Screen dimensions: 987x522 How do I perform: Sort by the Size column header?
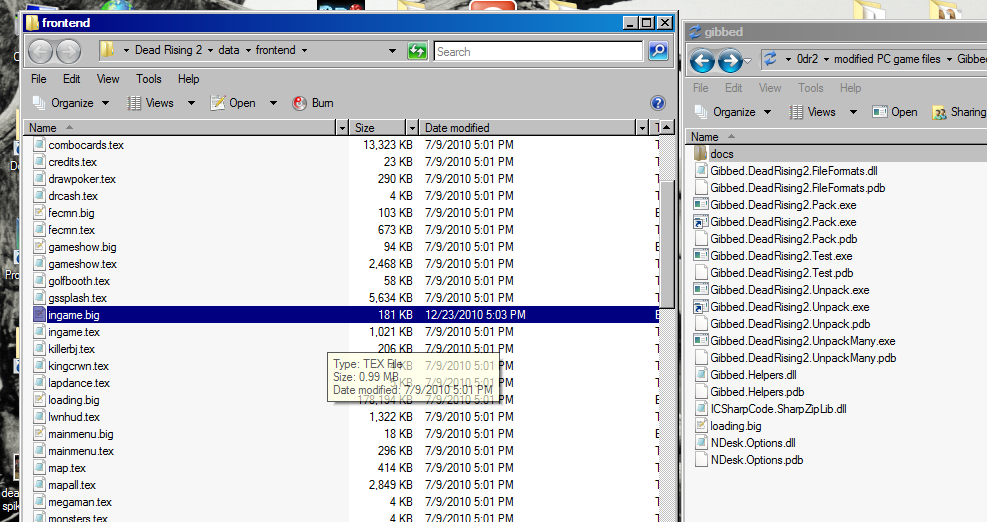click(378, 128)
